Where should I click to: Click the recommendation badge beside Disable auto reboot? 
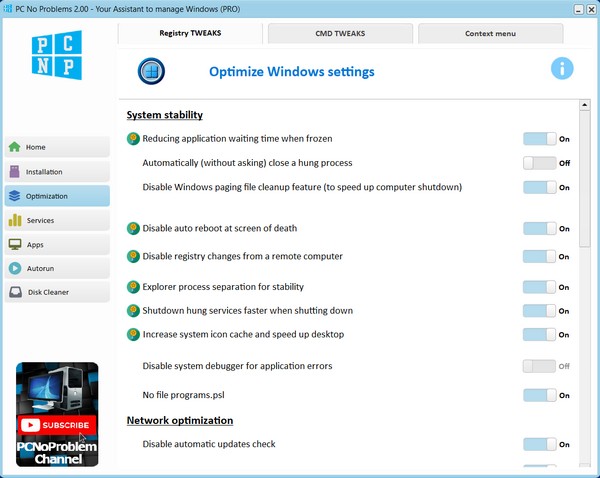click(x=133, y=228)
